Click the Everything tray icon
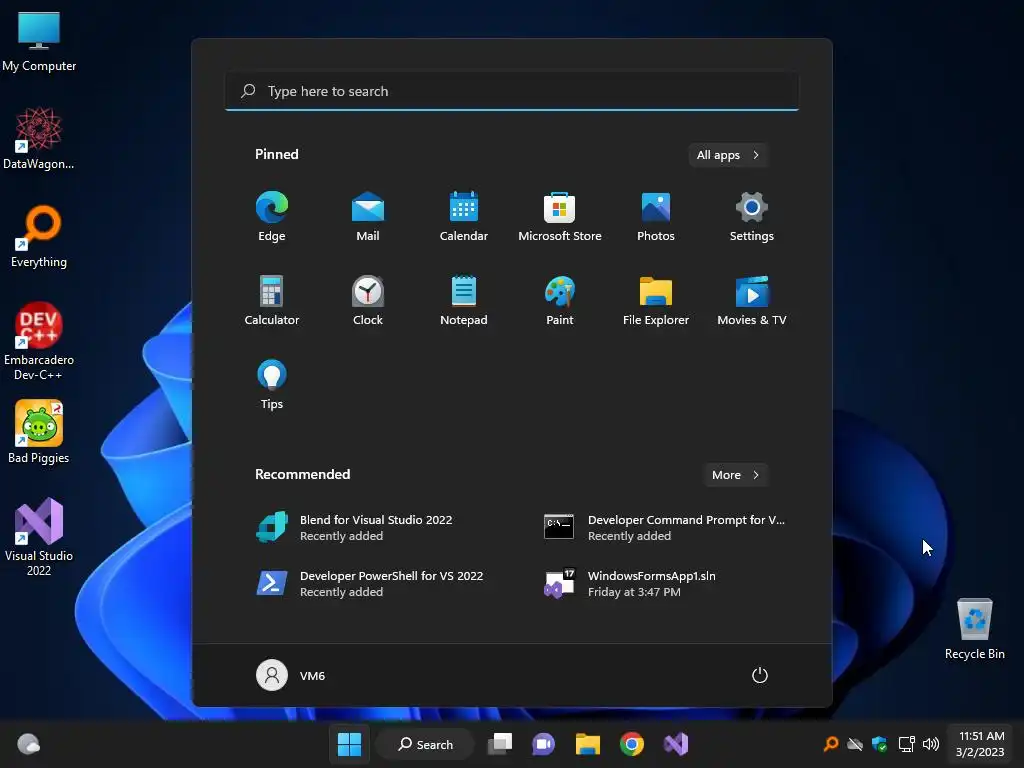 coord(831,744)
